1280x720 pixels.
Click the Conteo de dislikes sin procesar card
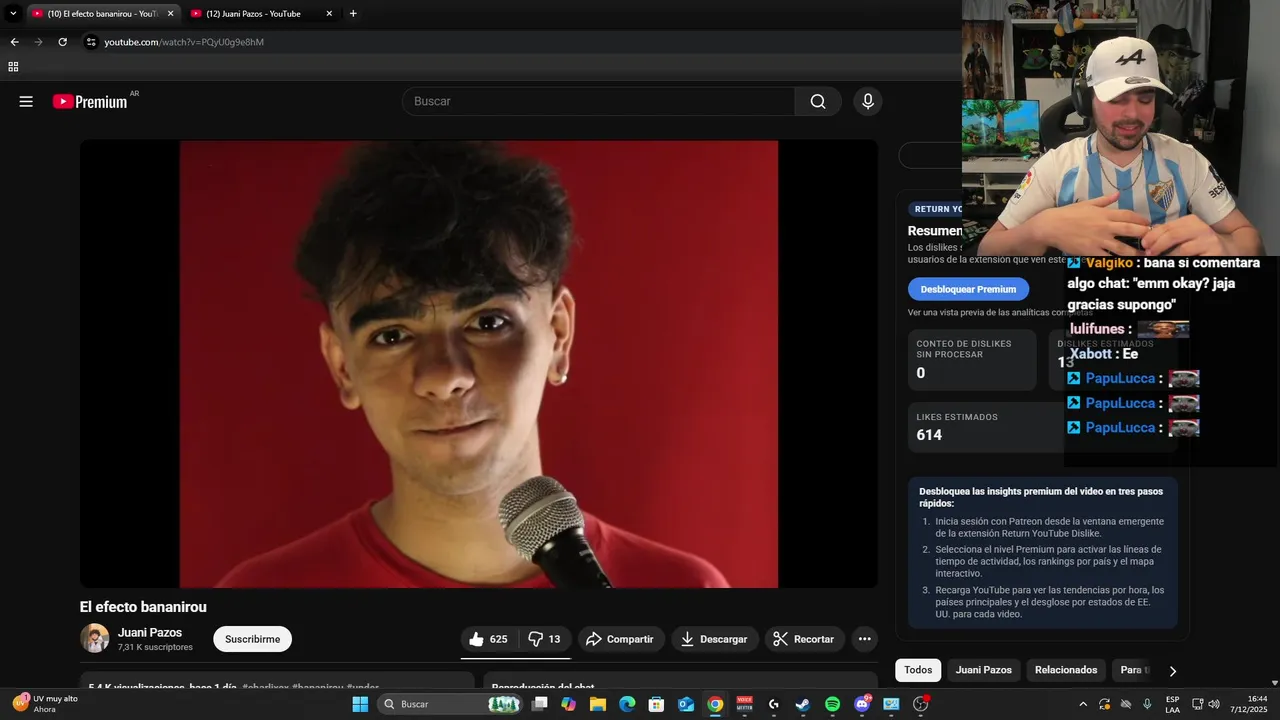972,359
